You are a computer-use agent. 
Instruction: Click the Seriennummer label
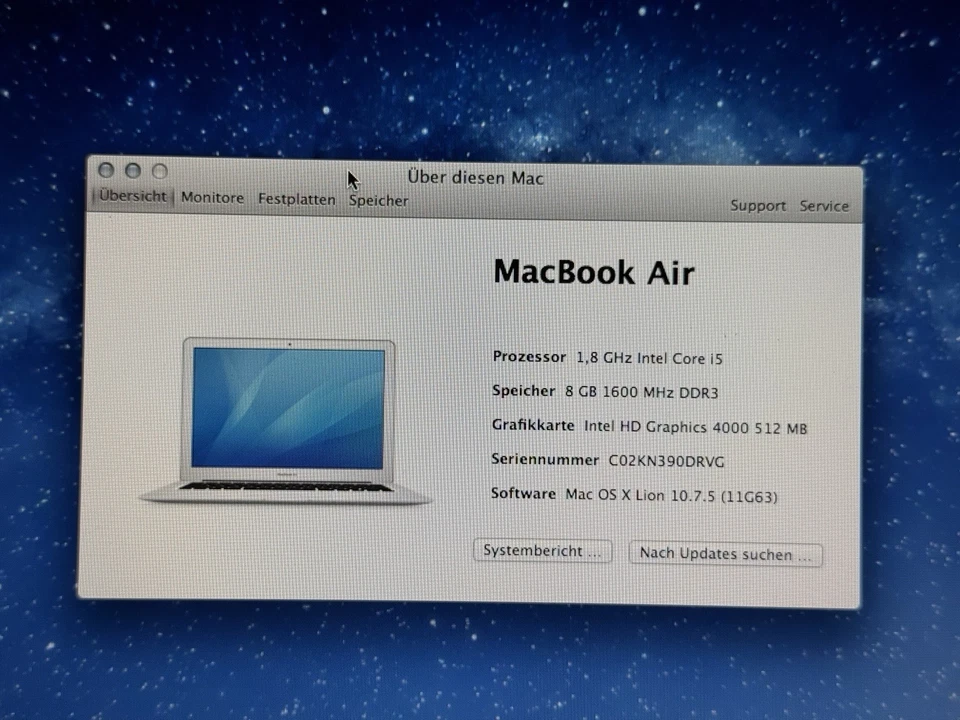point(545,459)
